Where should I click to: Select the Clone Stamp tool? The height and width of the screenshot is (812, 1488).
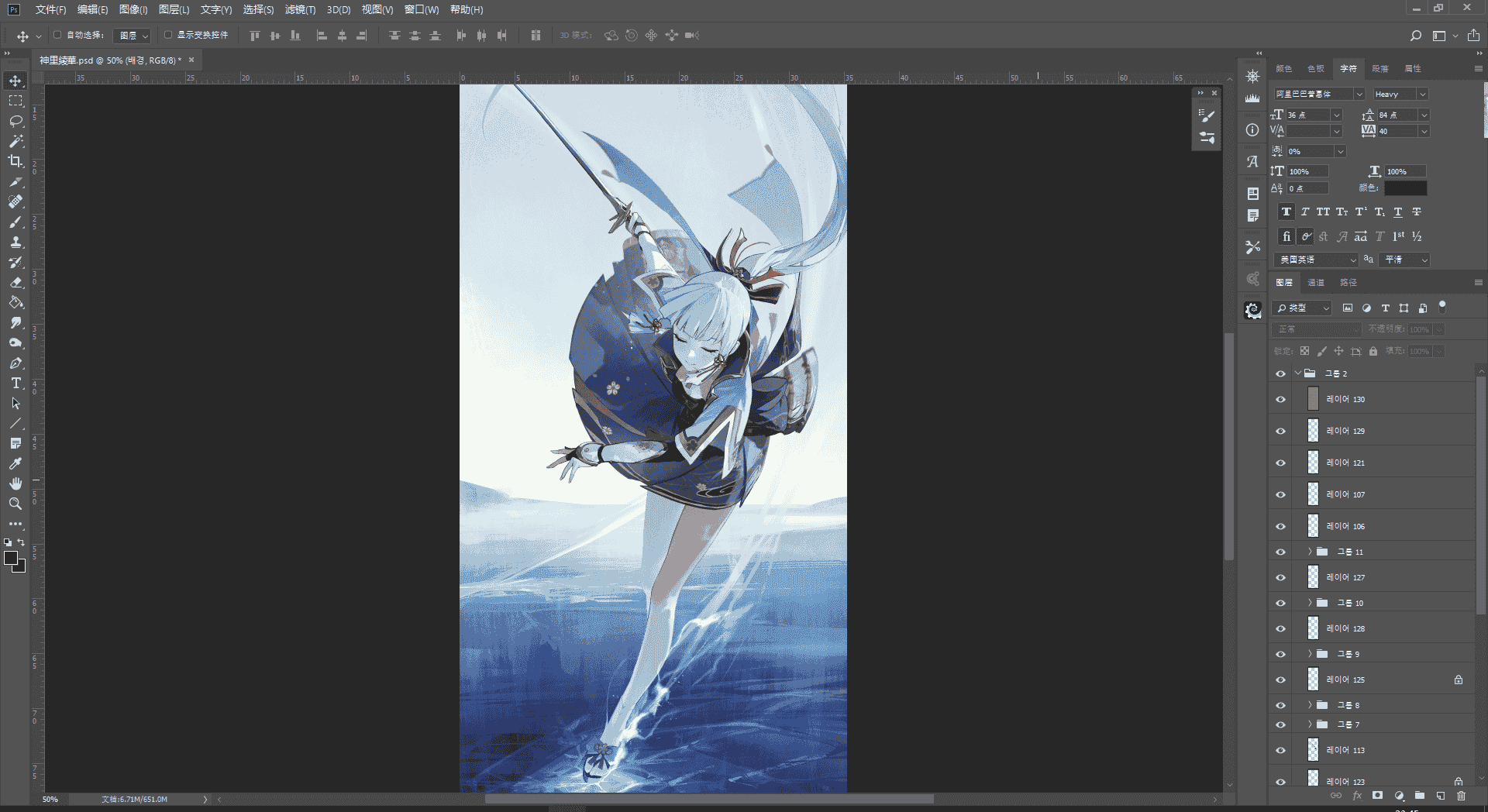[15, 242]
